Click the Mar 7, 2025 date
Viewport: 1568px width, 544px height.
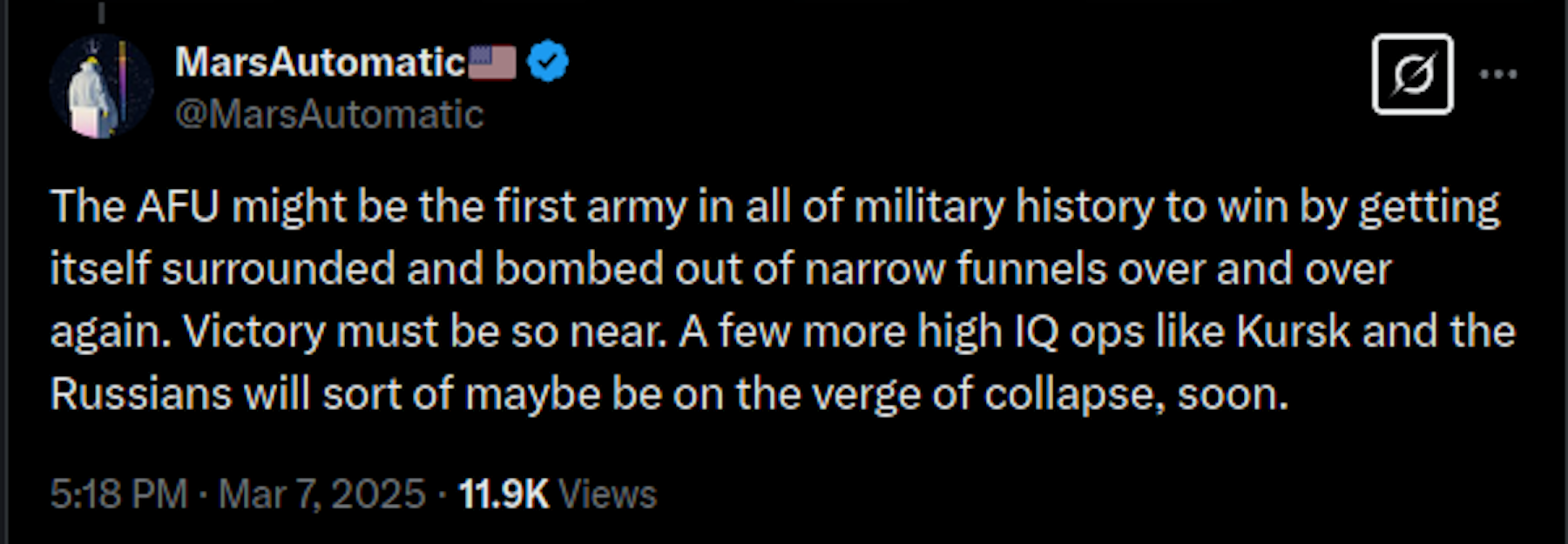(321, 494)
